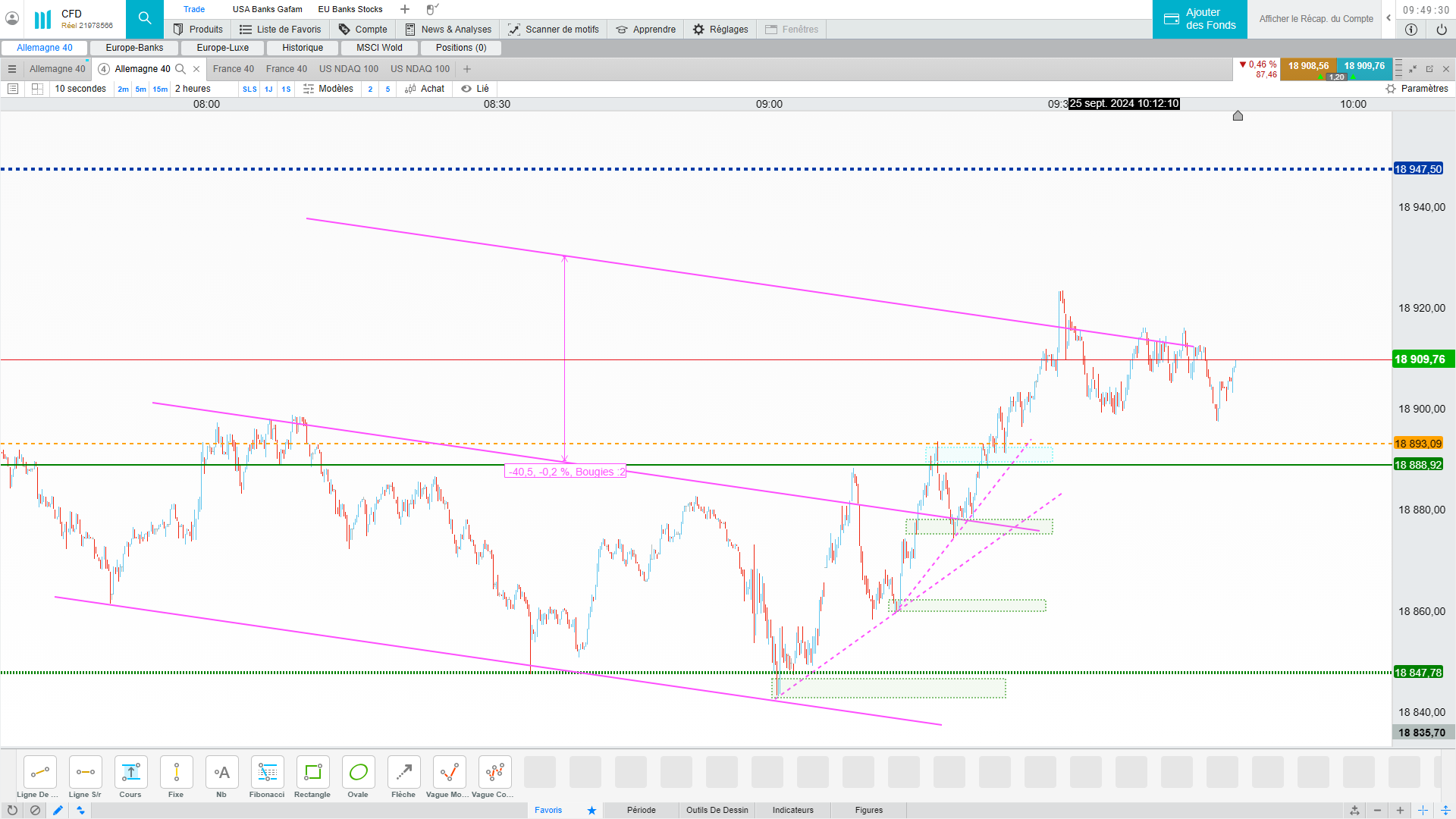Open the 2 heures range dropdown

(193, 89)
